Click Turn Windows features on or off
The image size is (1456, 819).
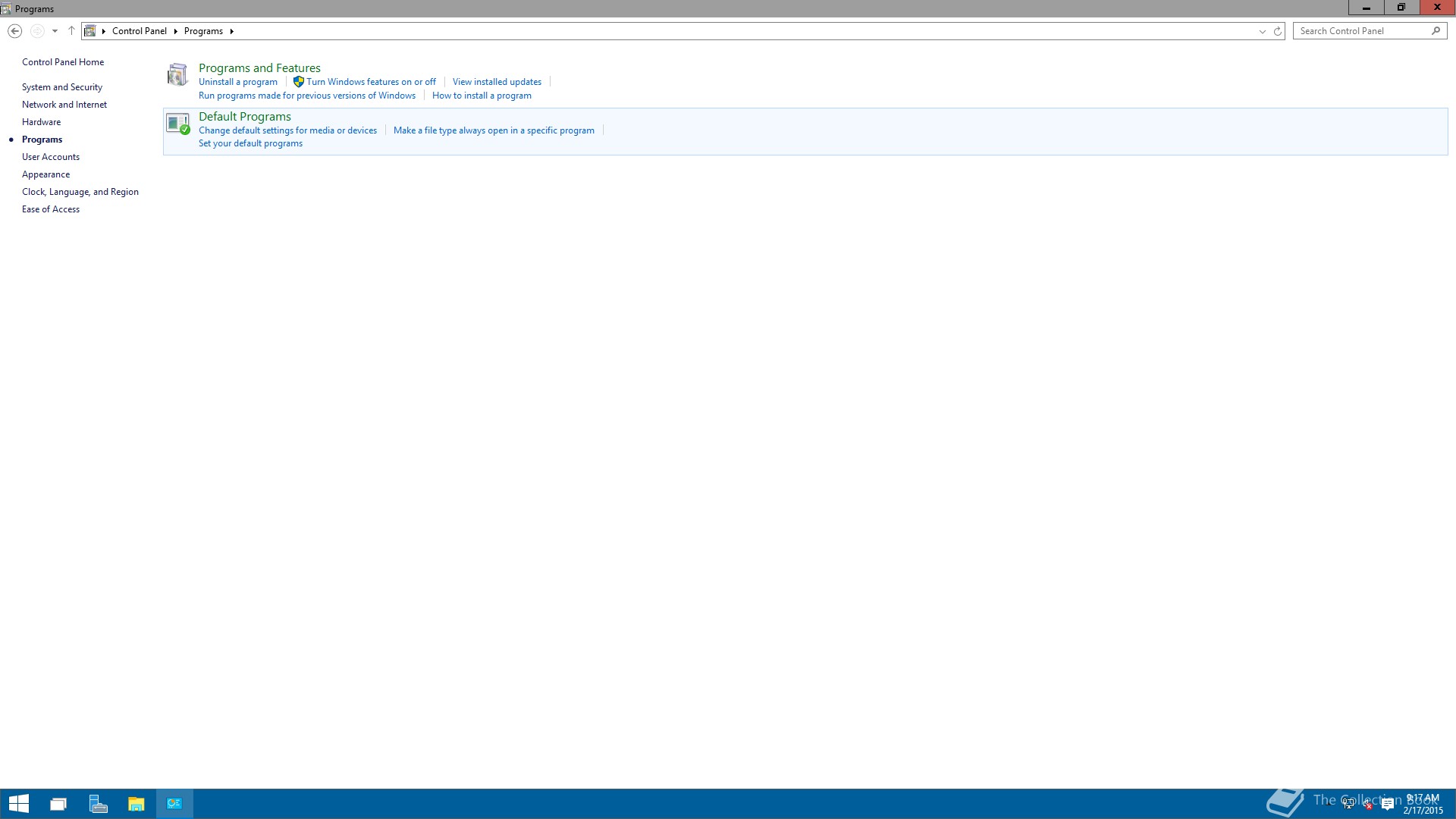(371, 82)
